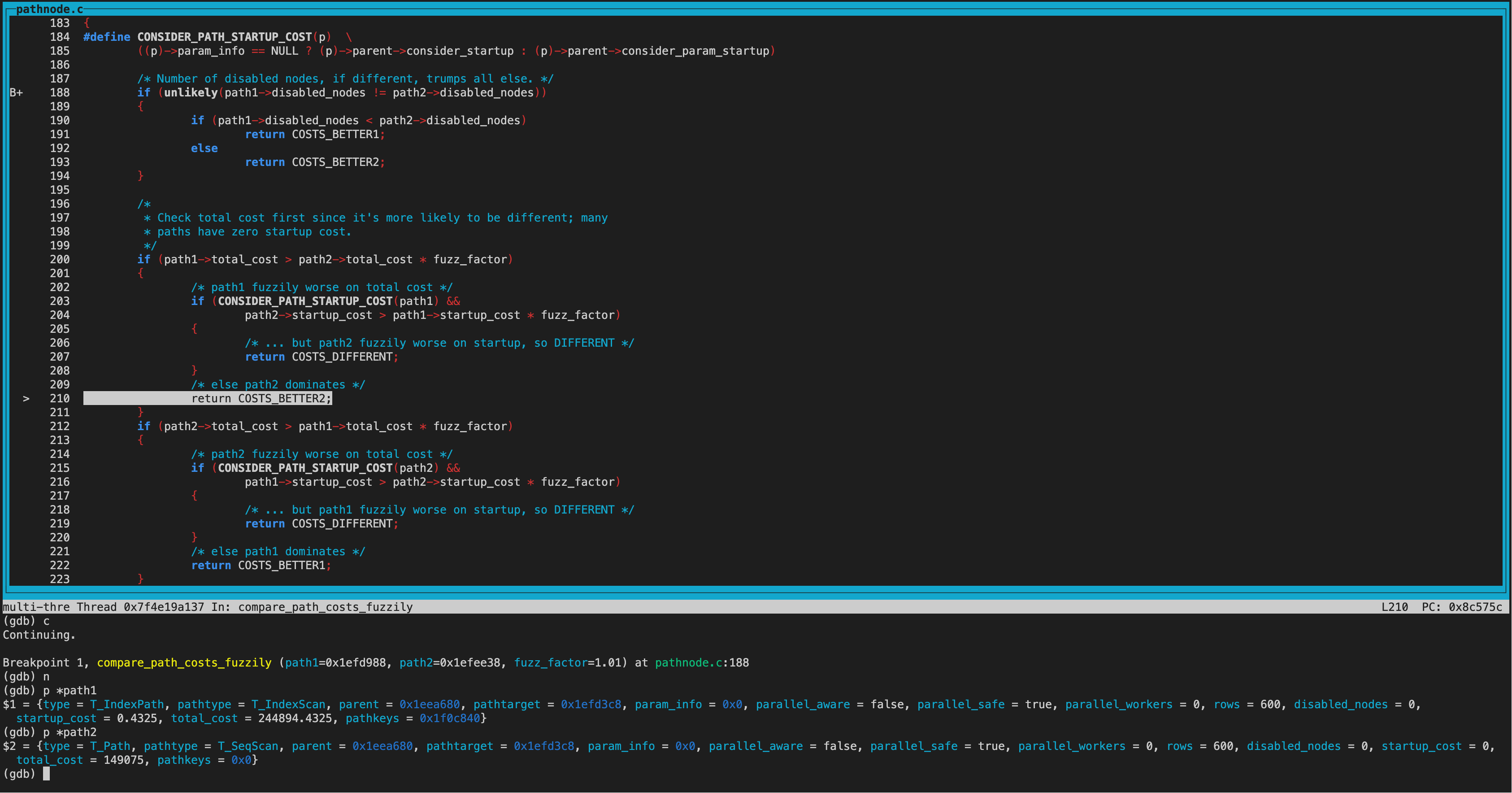The image size is (1512, 793).
Task: Click the CONSIDER_PATH_STARTUP_COST macro definition name
Action: (x=224, y=37)
